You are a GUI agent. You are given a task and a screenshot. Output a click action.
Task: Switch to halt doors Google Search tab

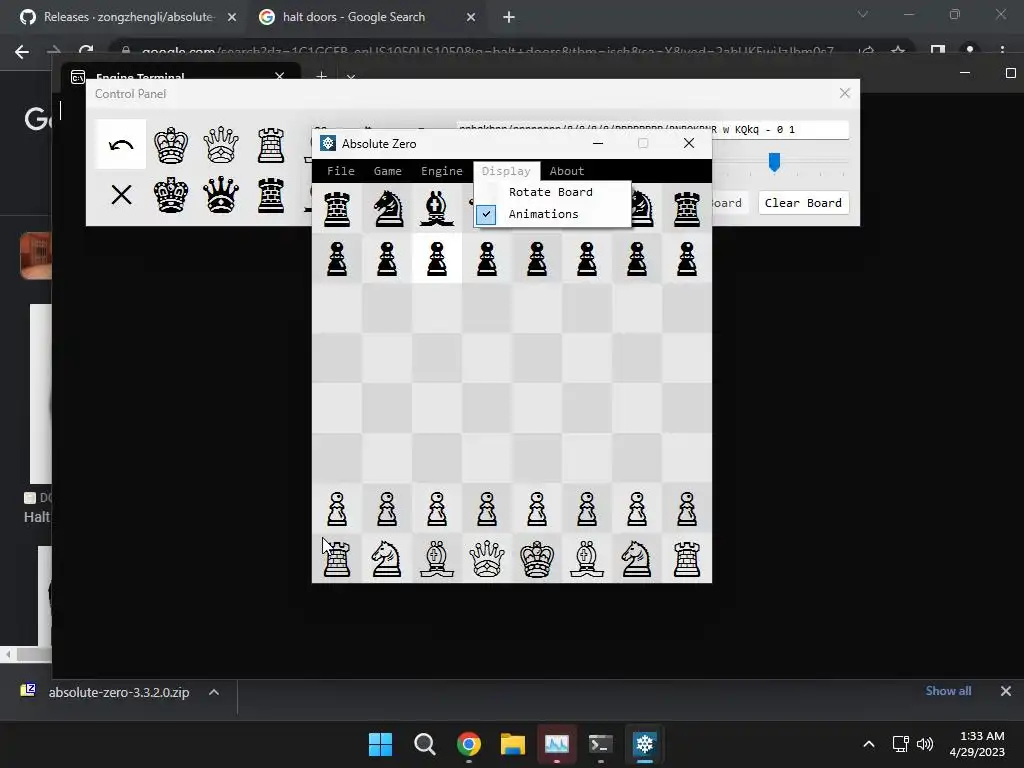tap(368, 17)
